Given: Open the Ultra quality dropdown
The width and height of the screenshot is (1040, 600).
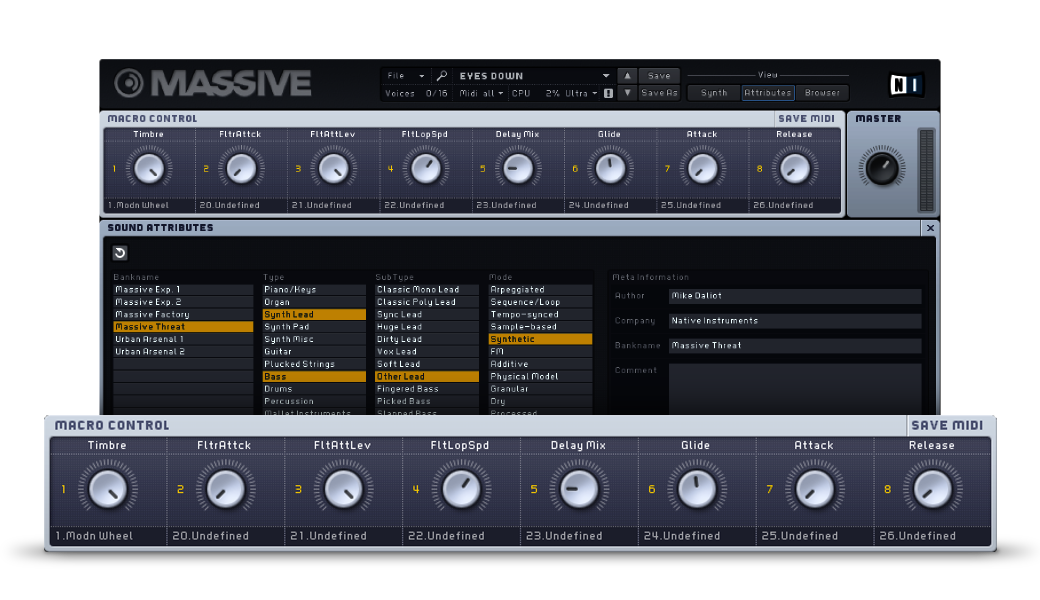Looking at the screenshot, I should pyautogui.click(x=582, y=93).
